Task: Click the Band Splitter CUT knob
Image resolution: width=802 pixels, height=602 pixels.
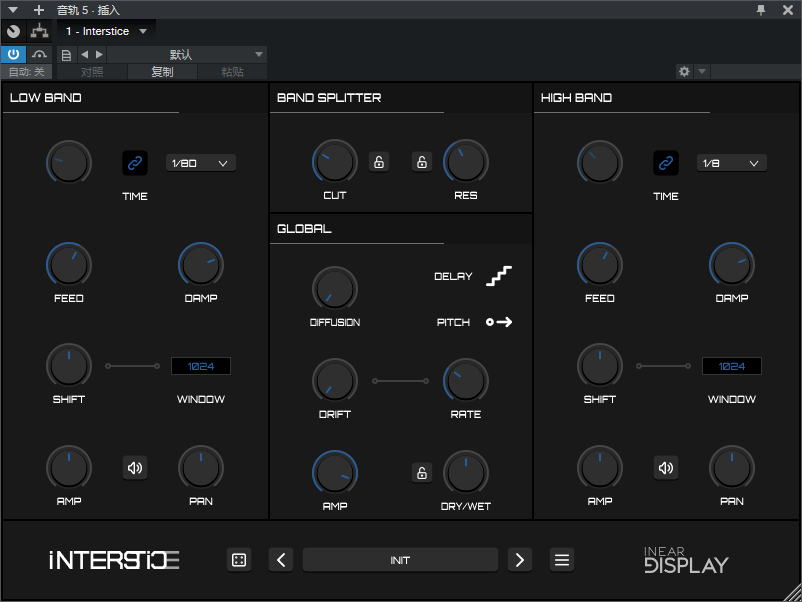Action: click(x=335, y=162)
